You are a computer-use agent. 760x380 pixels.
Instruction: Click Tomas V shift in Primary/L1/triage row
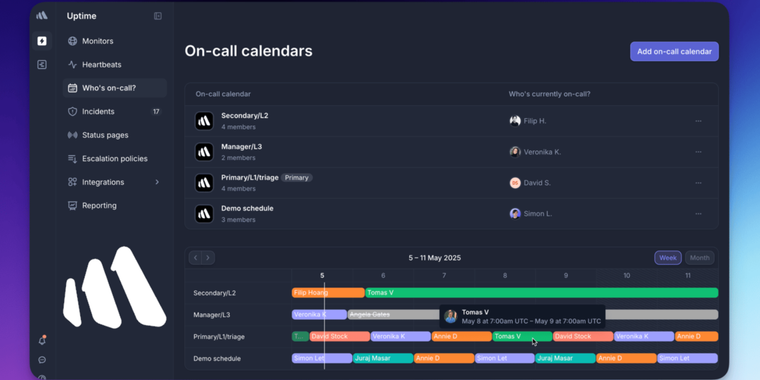[522, 336]
